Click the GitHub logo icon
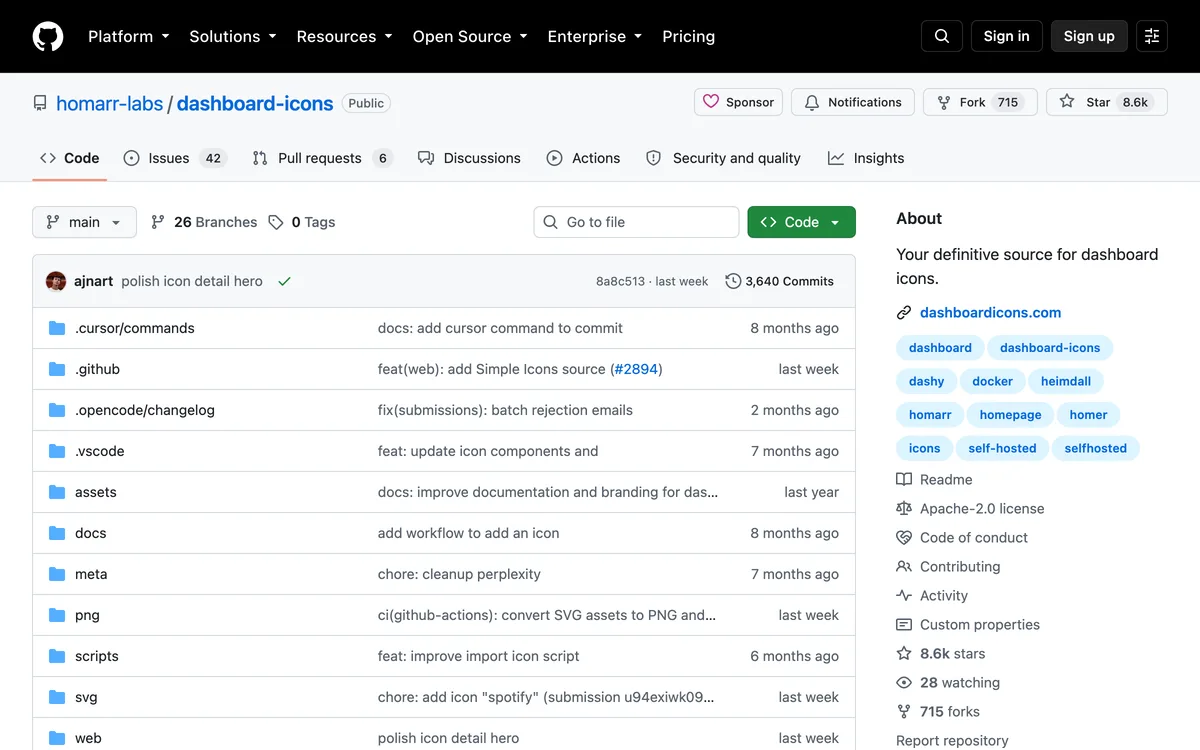This screenshot has height=750, width=1200. 48,36
